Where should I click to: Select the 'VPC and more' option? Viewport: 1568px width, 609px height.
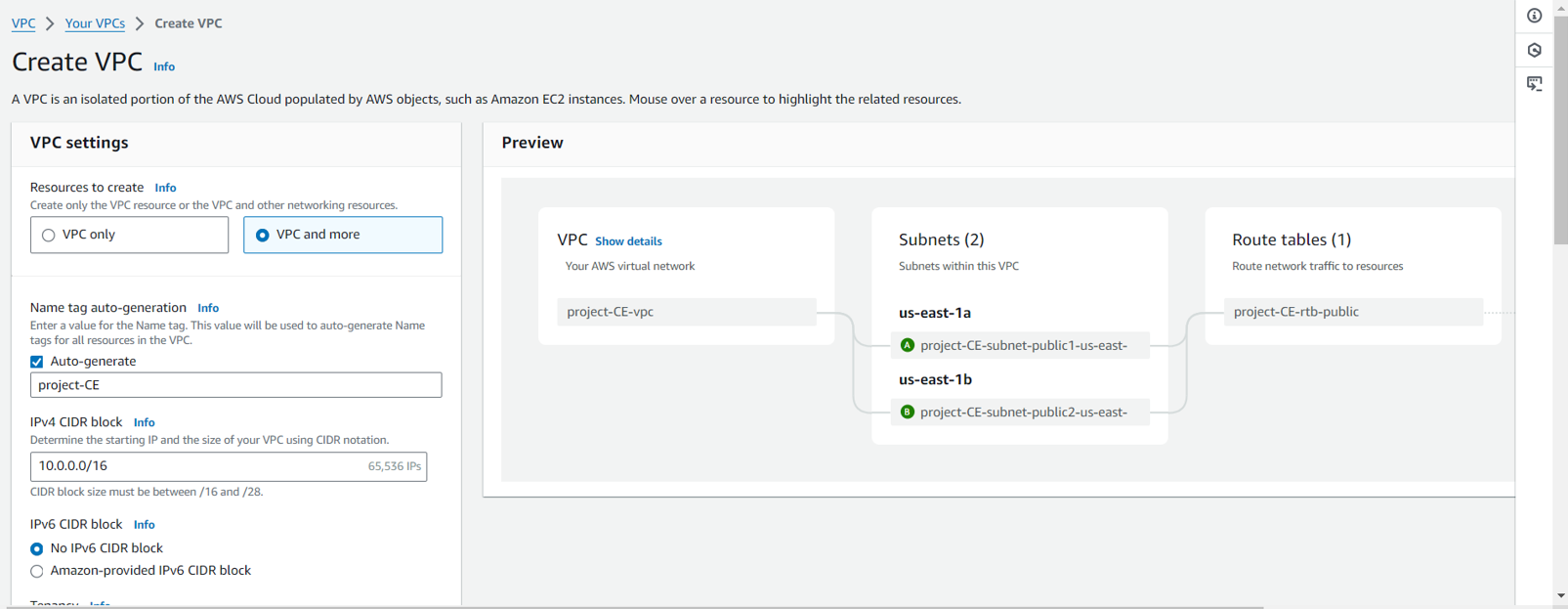263,236
